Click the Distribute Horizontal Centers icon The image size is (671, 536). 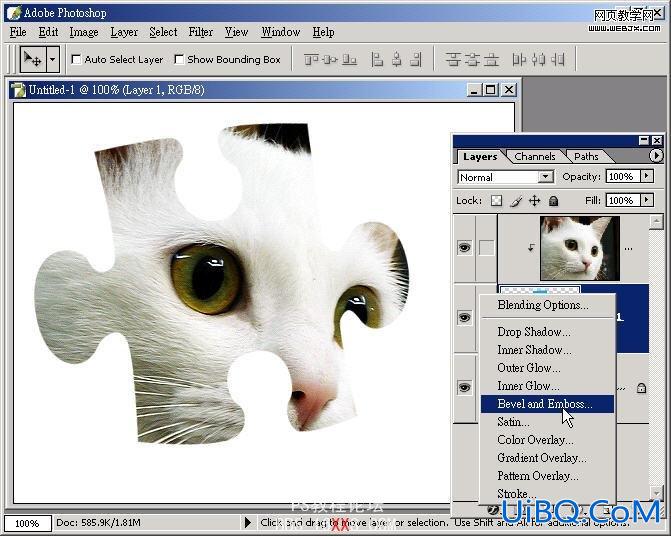[538, 59]
